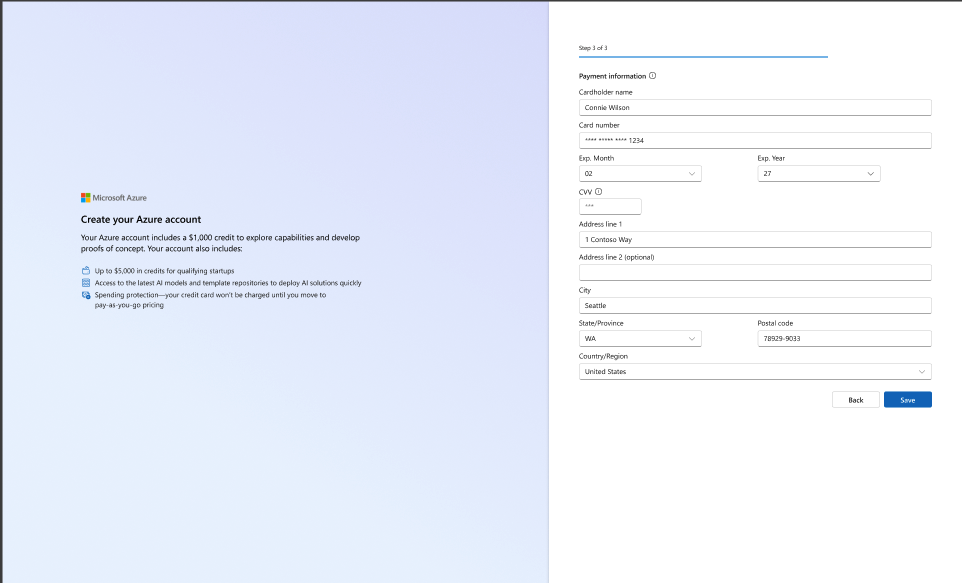
Task: Click the Back button
Action: (x=855, y=400)
